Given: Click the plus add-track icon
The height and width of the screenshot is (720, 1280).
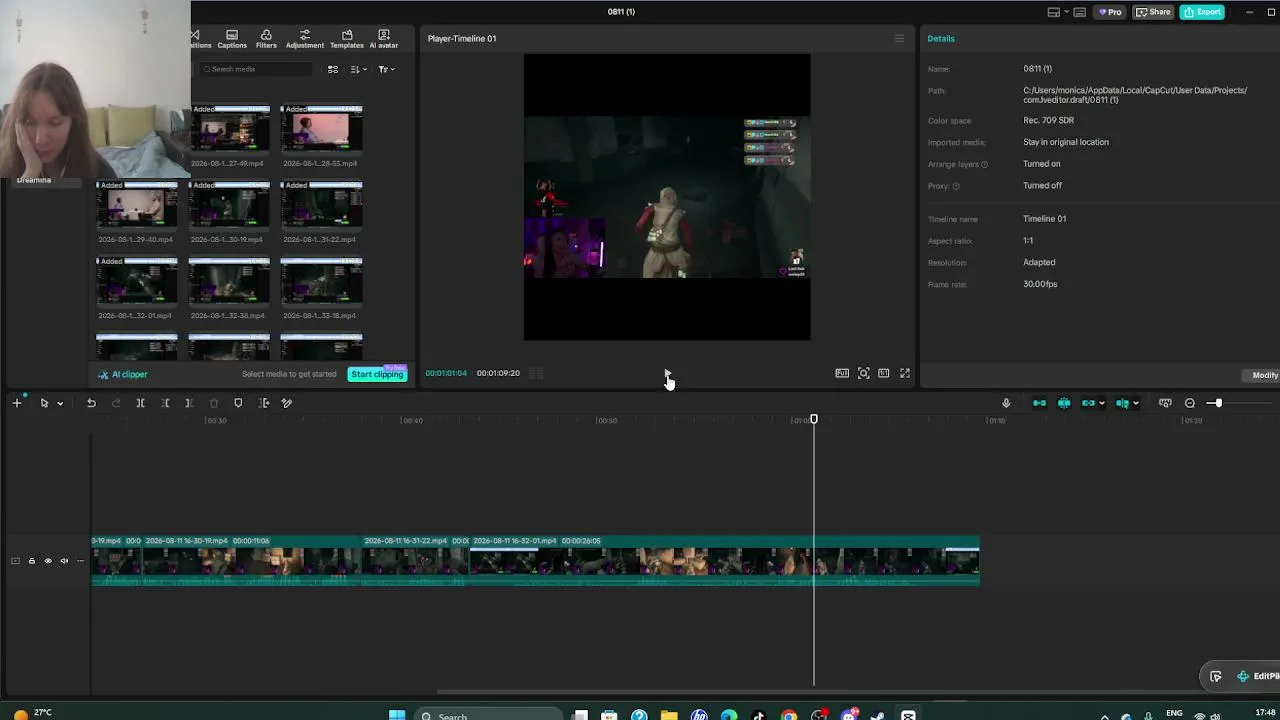Looking at the screenshot, I should point(17,403).
